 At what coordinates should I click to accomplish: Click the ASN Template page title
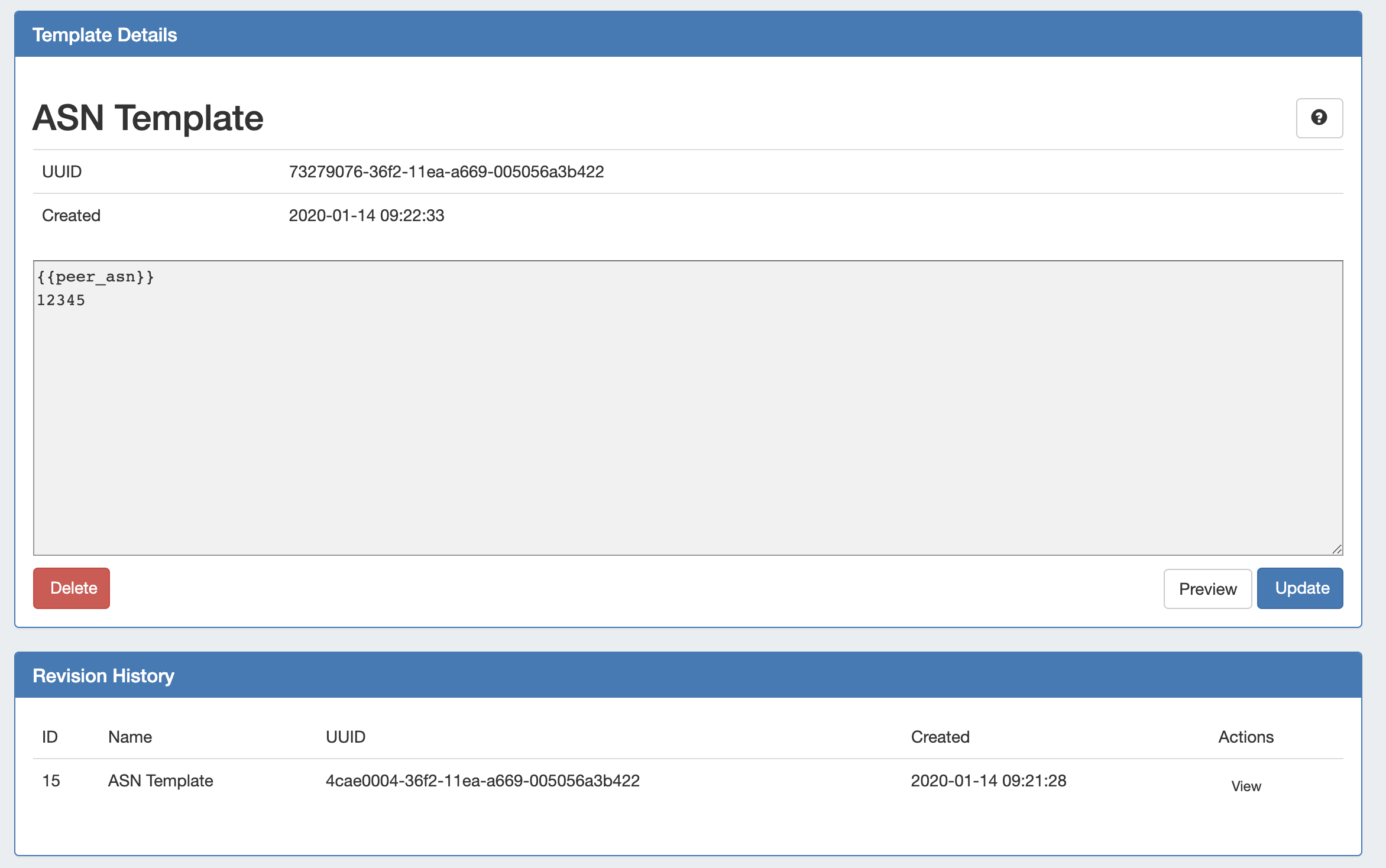148,118
